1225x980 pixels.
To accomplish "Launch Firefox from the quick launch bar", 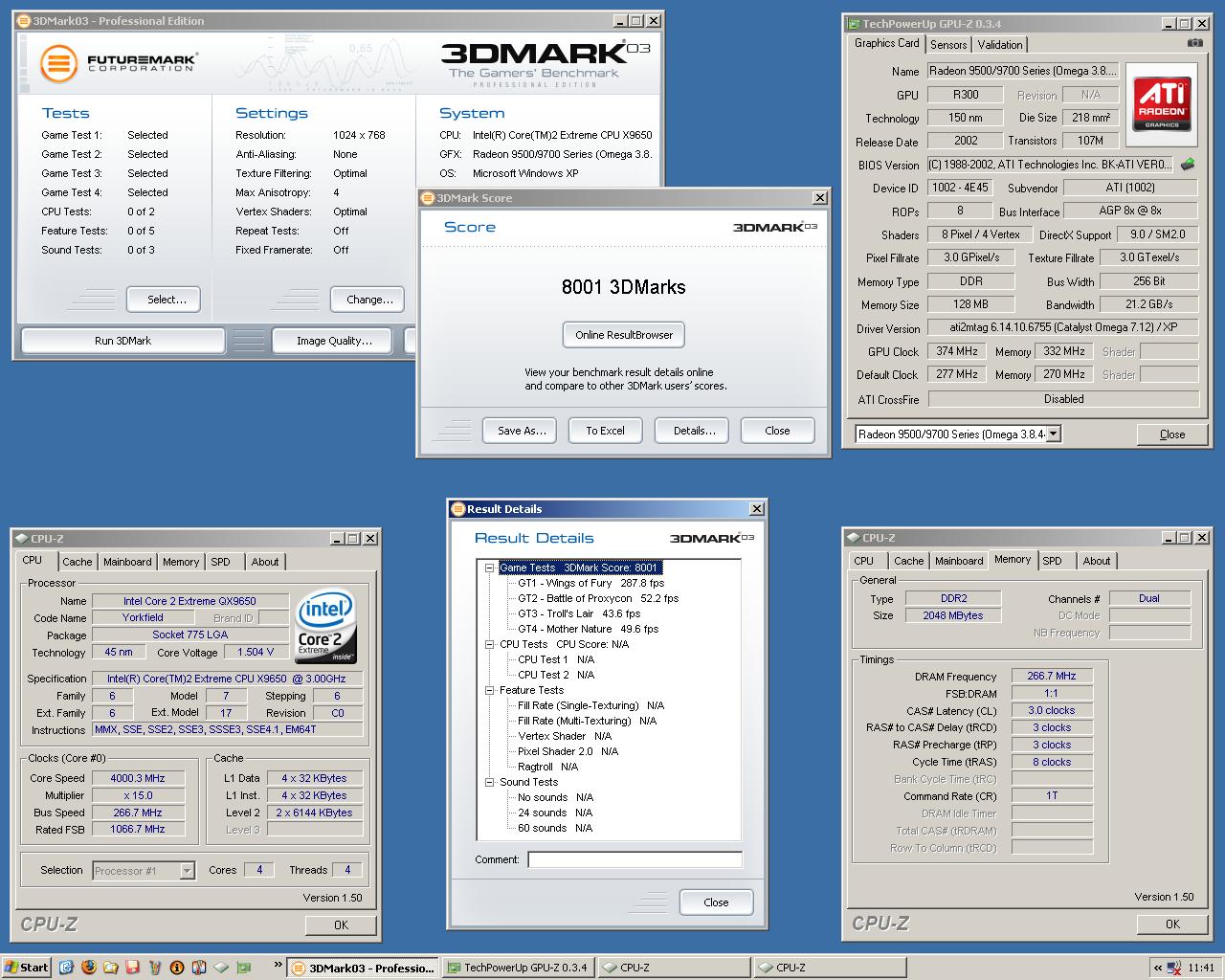I will click(x=89, y=968).
